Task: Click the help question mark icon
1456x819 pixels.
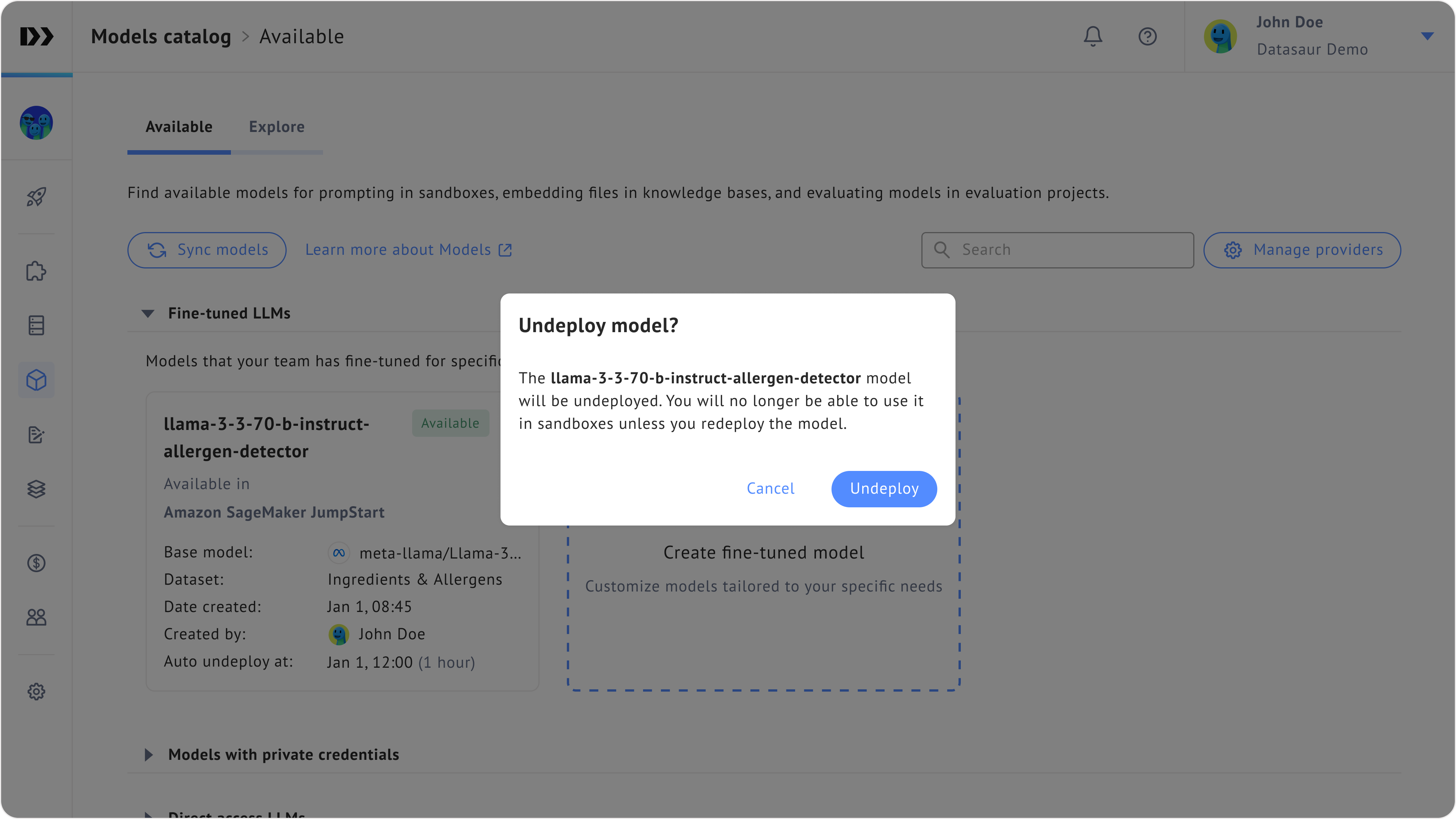Action: pos(1147,37)
